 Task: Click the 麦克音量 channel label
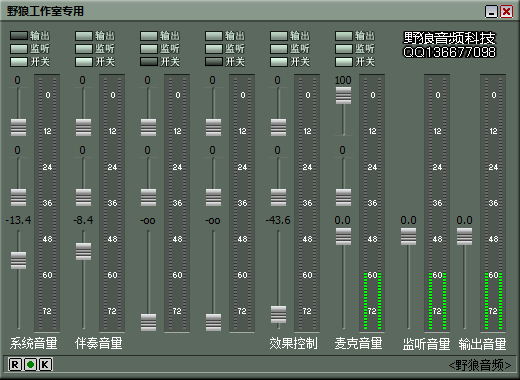point(359,344)
